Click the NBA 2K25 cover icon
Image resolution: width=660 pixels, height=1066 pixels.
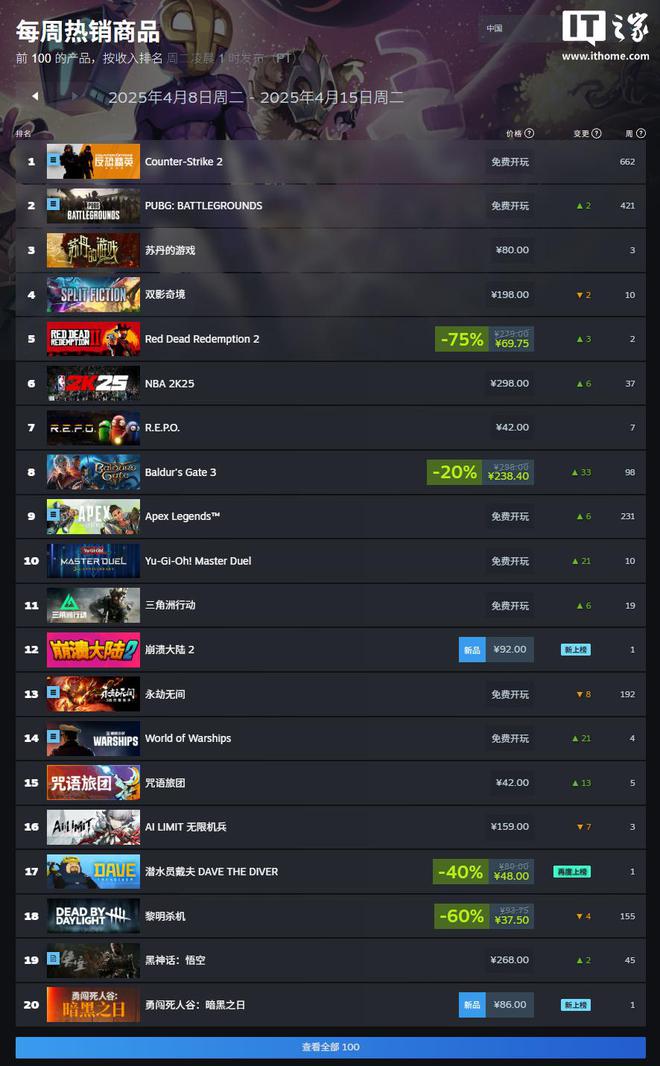[93, 383]
